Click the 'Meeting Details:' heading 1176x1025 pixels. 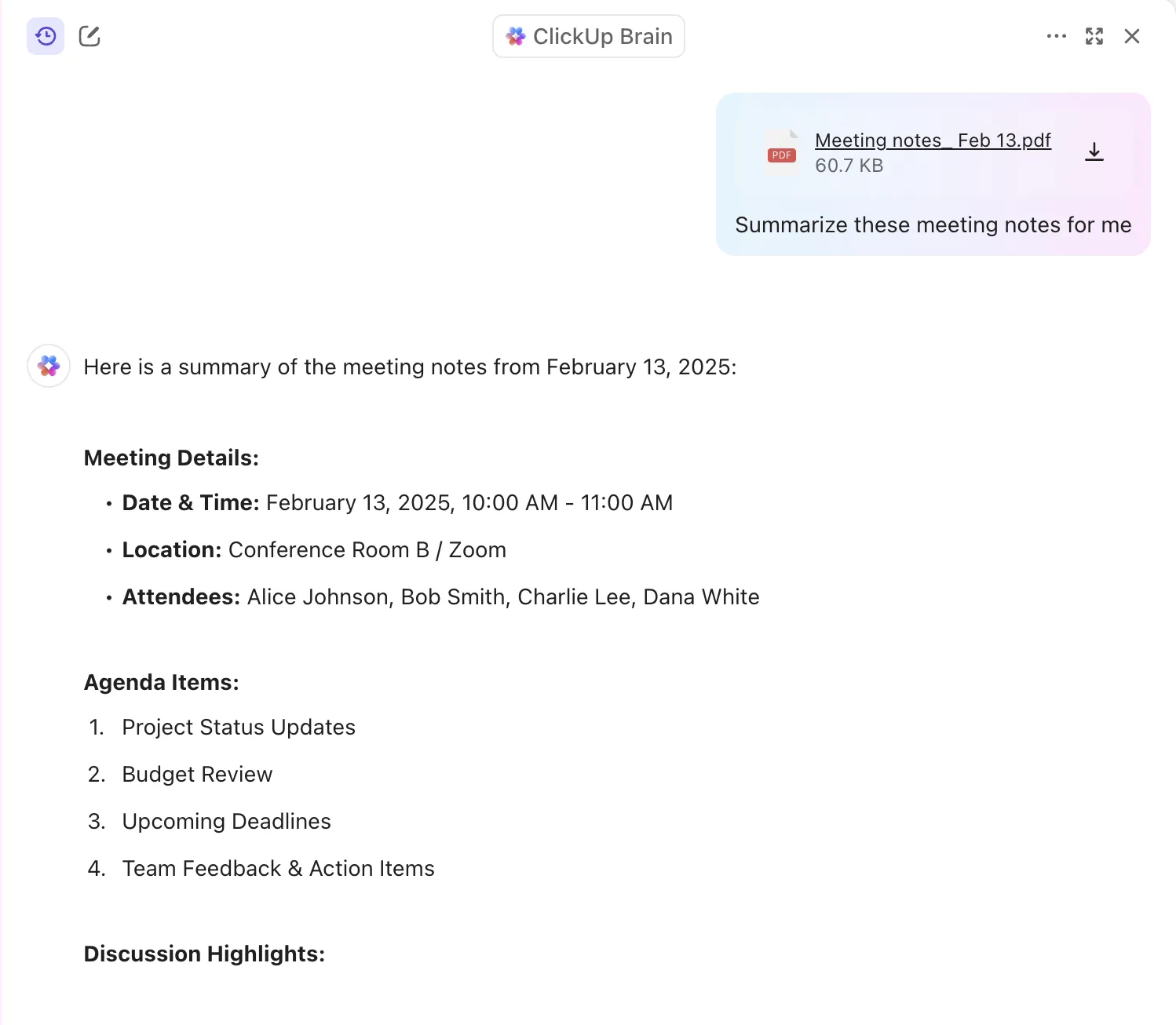(x=171, y=458)
